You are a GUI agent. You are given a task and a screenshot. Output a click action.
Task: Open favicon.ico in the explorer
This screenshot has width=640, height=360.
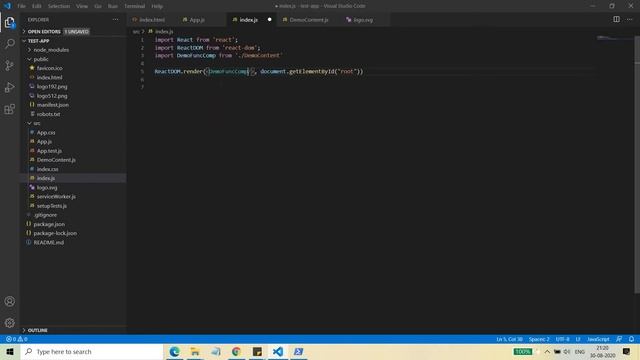click(x=49, y=68)
